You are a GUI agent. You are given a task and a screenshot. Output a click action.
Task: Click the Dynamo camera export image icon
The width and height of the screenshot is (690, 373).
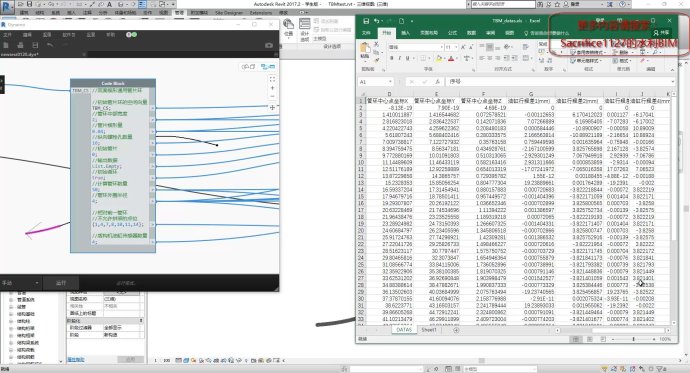tap(269, 45)
